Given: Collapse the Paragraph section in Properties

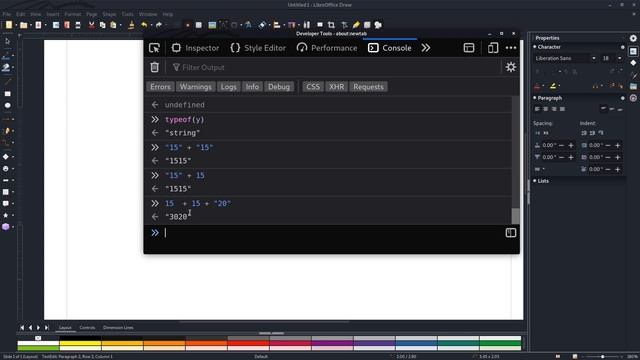Looking at the screenshot, I should [x=535, y=98].
